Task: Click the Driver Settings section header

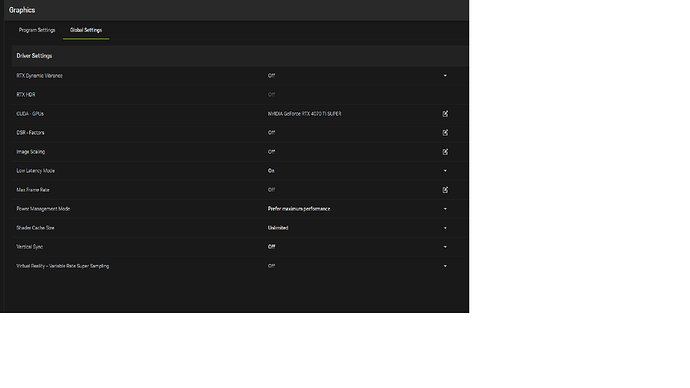Action: click(34, 56)
